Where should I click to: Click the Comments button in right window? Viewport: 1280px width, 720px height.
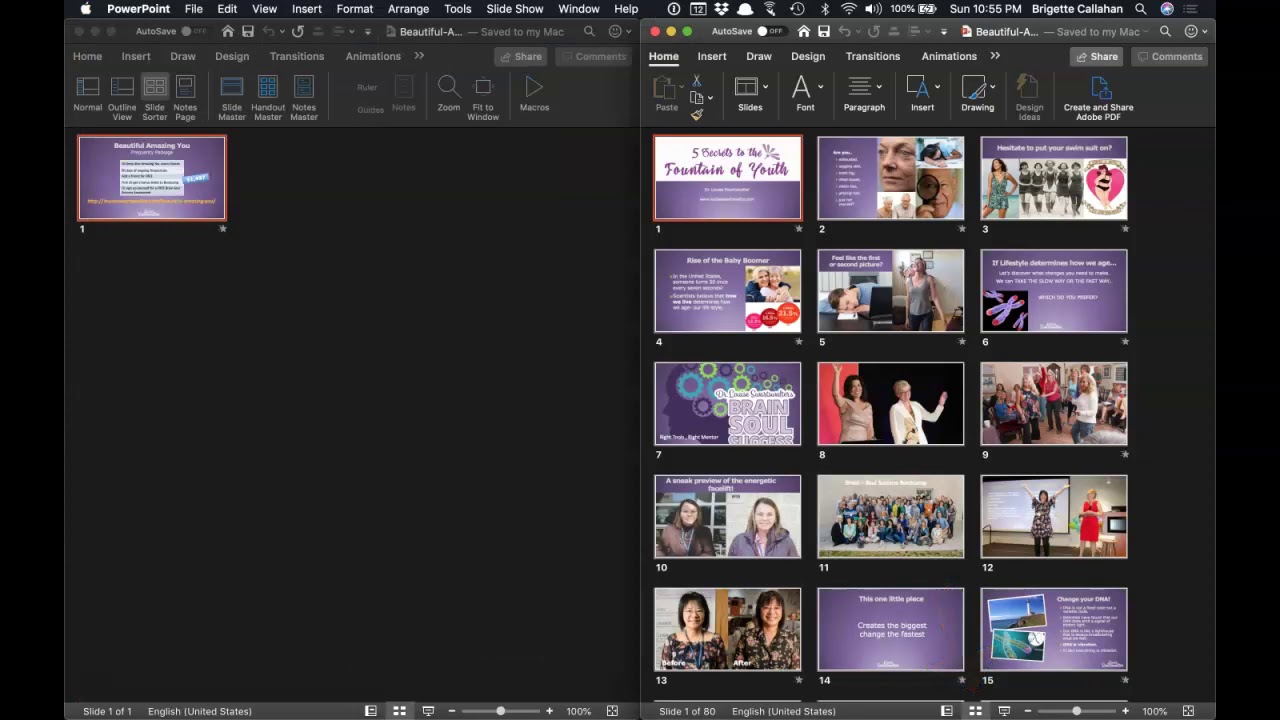(1169, 56)
